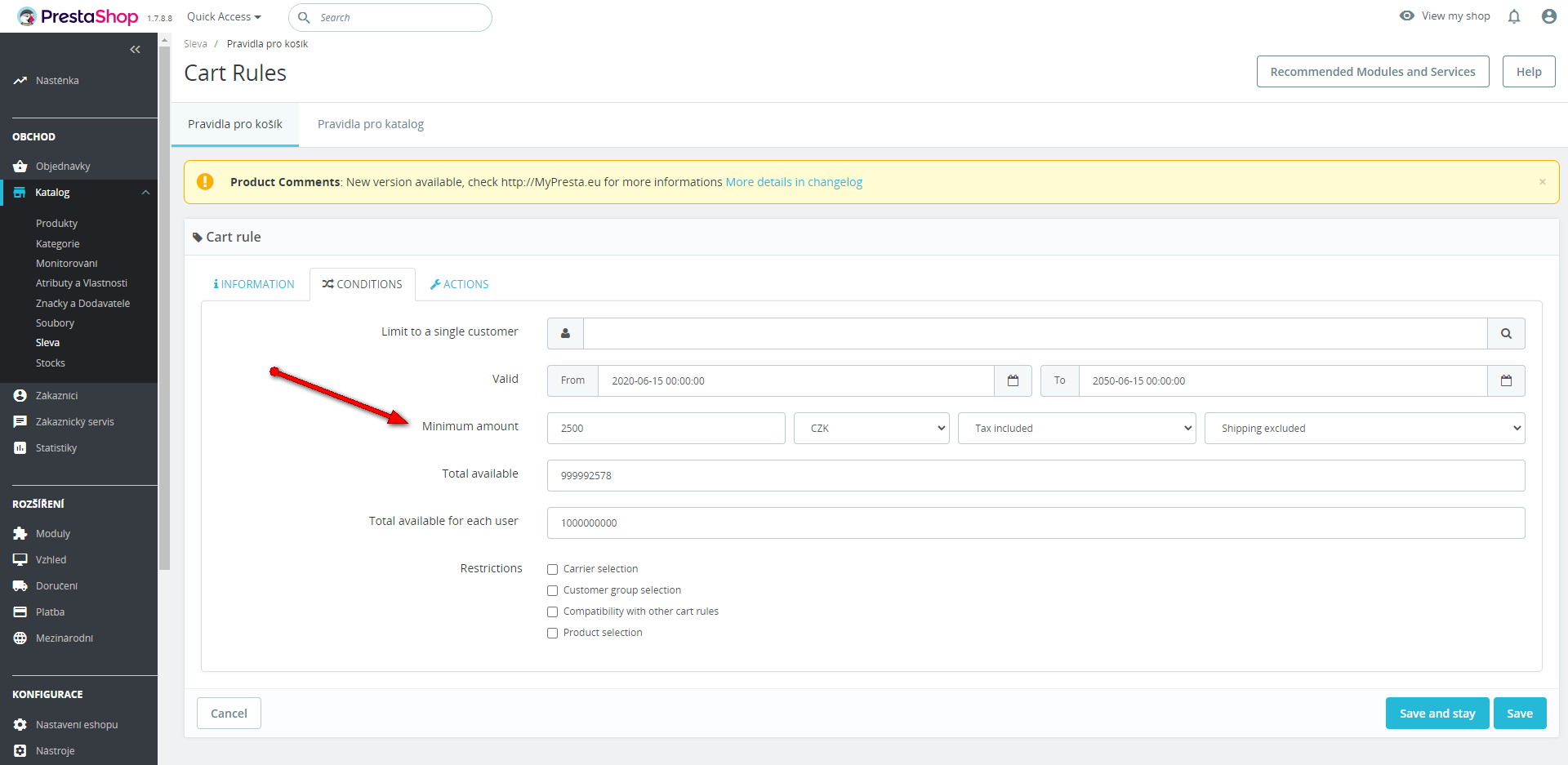Viewport: 1568px width, 765px height.
Task: Open Soubory in the sidebar
Action: [56, 323]
